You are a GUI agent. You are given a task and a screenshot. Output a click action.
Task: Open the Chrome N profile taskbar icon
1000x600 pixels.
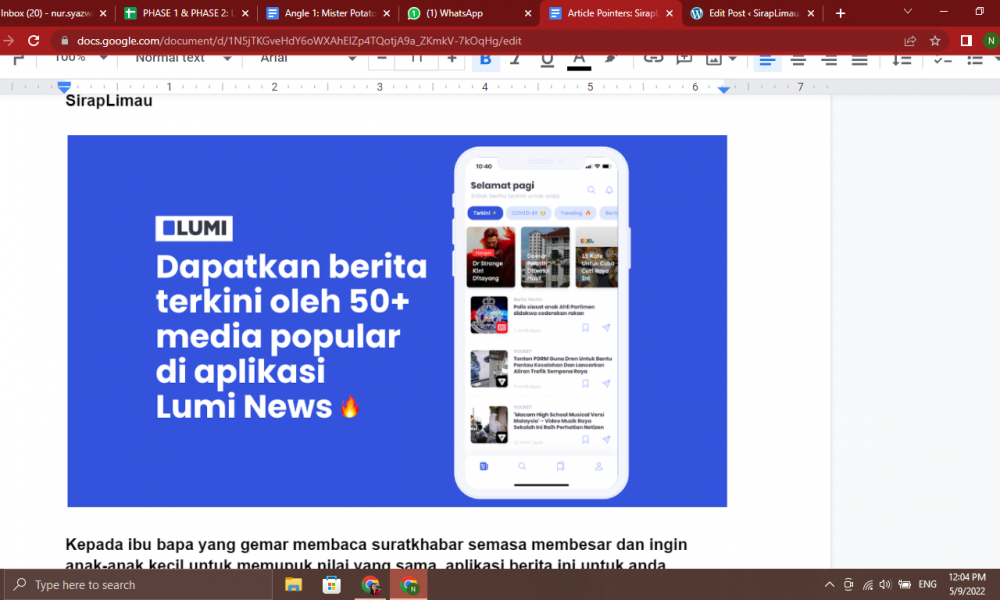[409, 585]
